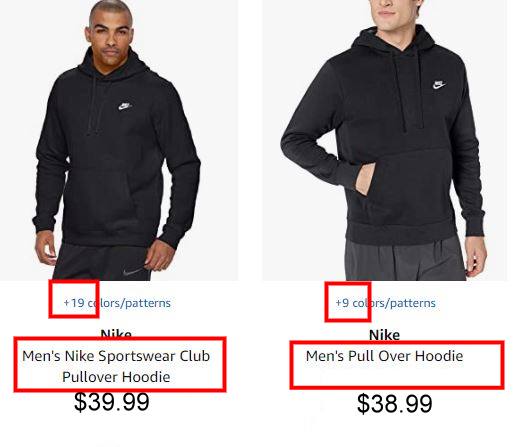This screenshot has width=516, height=447.
Task: Open Men's Nike Sportswear Club Pullover Hoodie title
Action: [116, 366]
